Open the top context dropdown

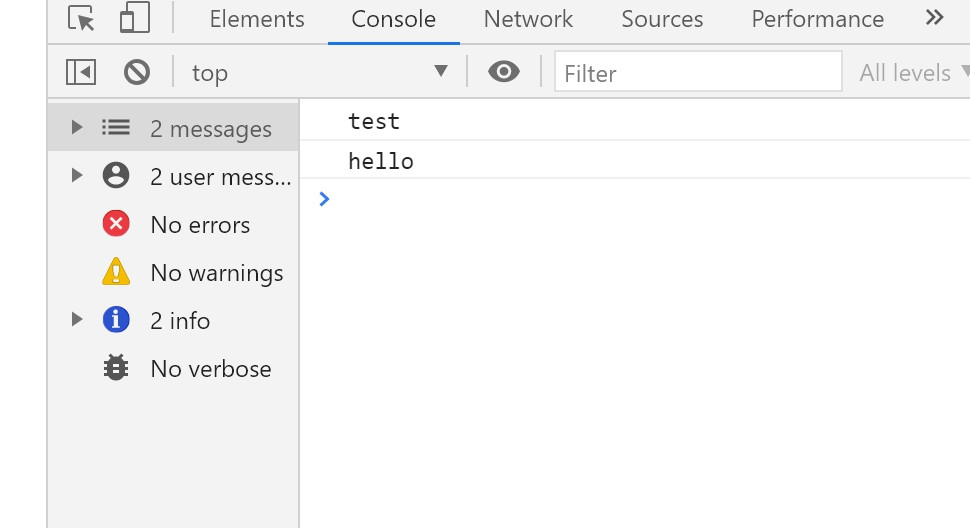point(320,72)
